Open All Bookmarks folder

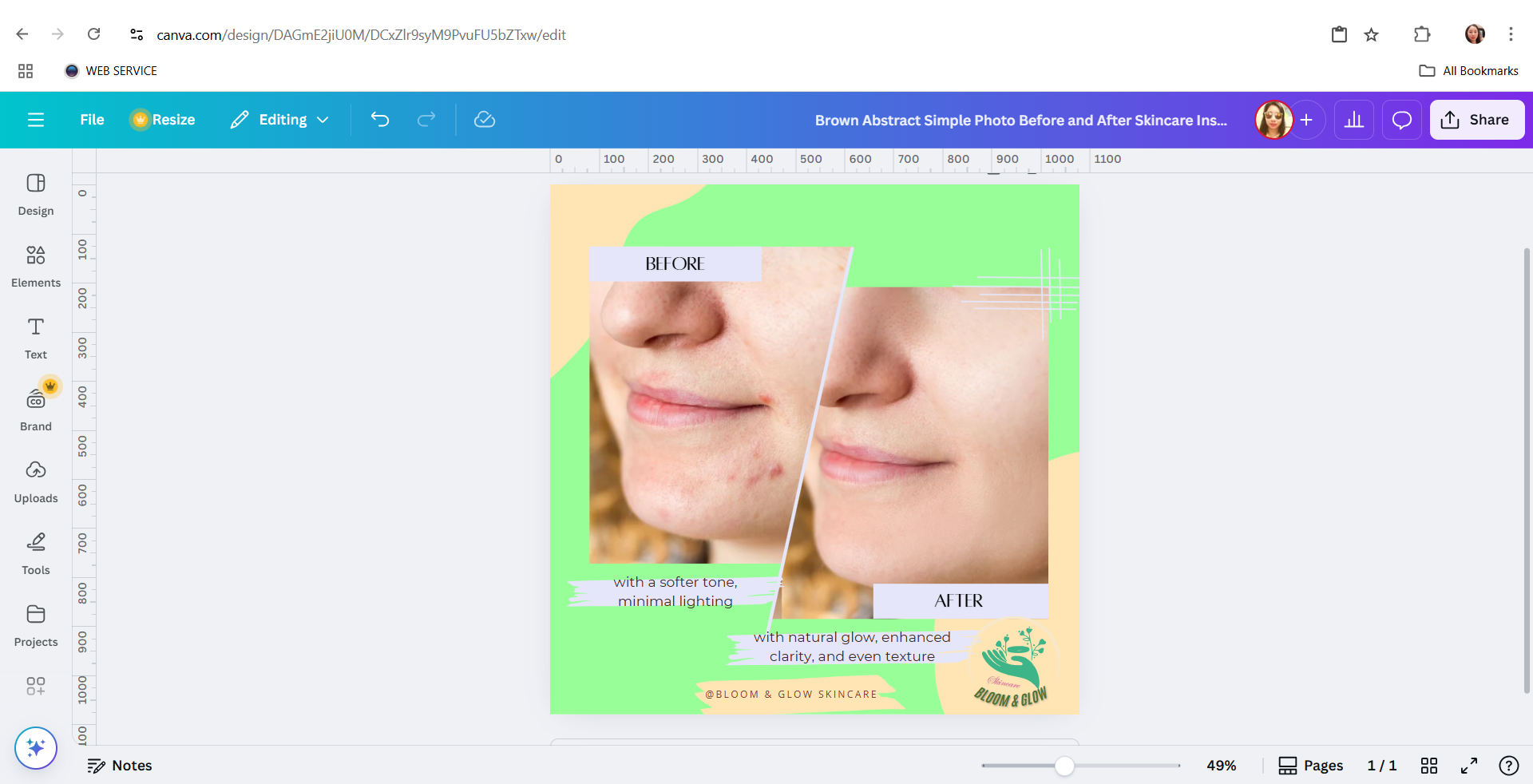[1469, 71]
